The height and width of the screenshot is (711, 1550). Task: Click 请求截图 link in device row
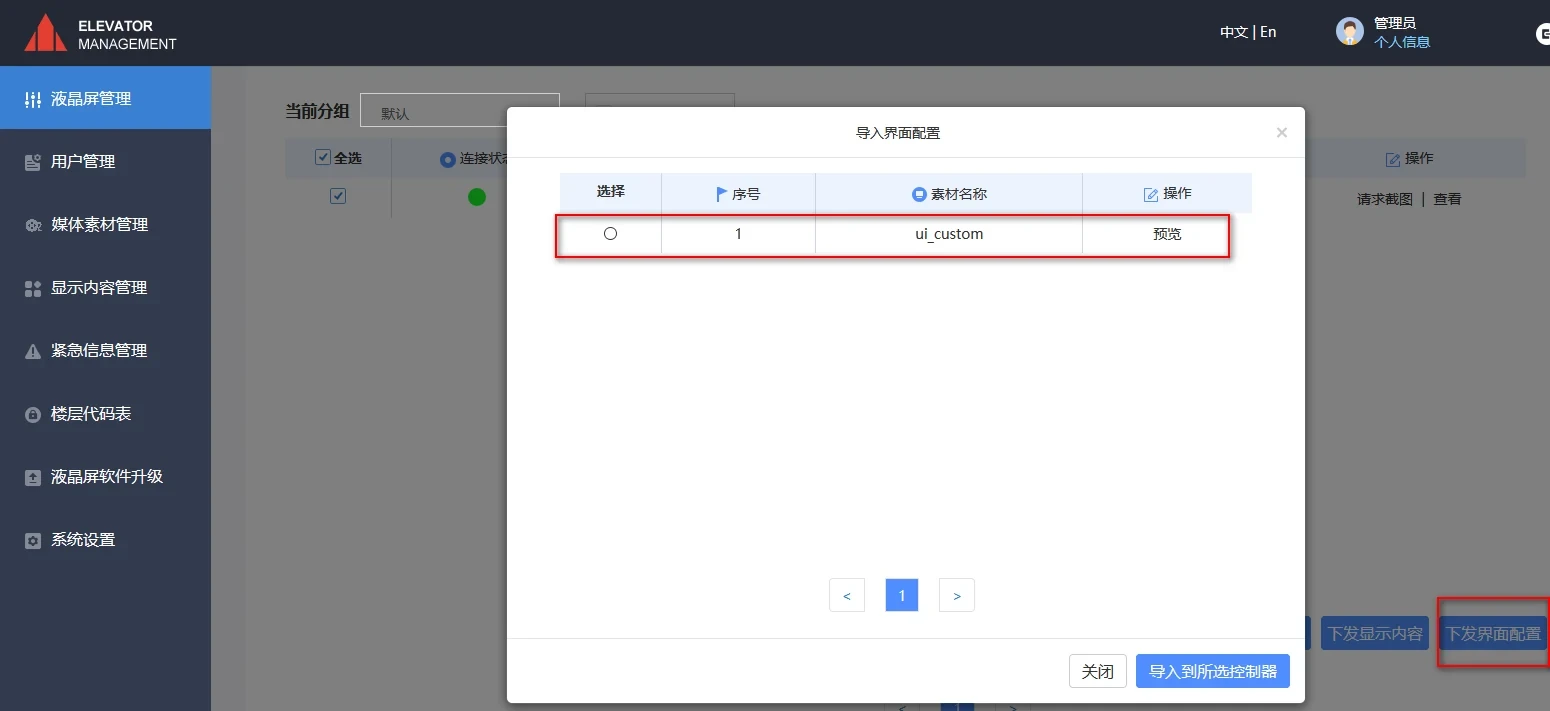(x=1385, y=199)
